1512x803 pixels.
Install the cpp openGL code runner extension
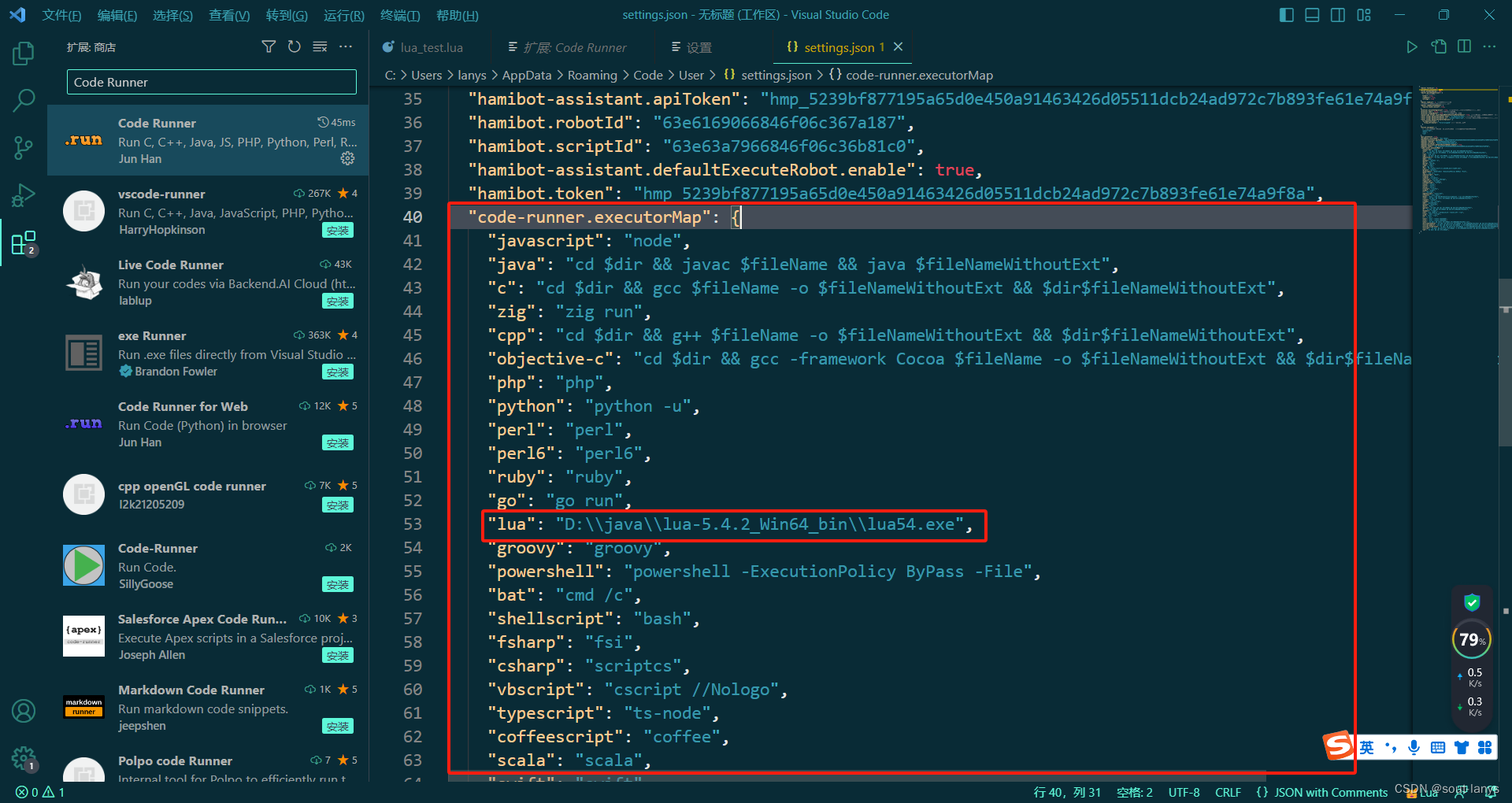click(x=338, y=505)
